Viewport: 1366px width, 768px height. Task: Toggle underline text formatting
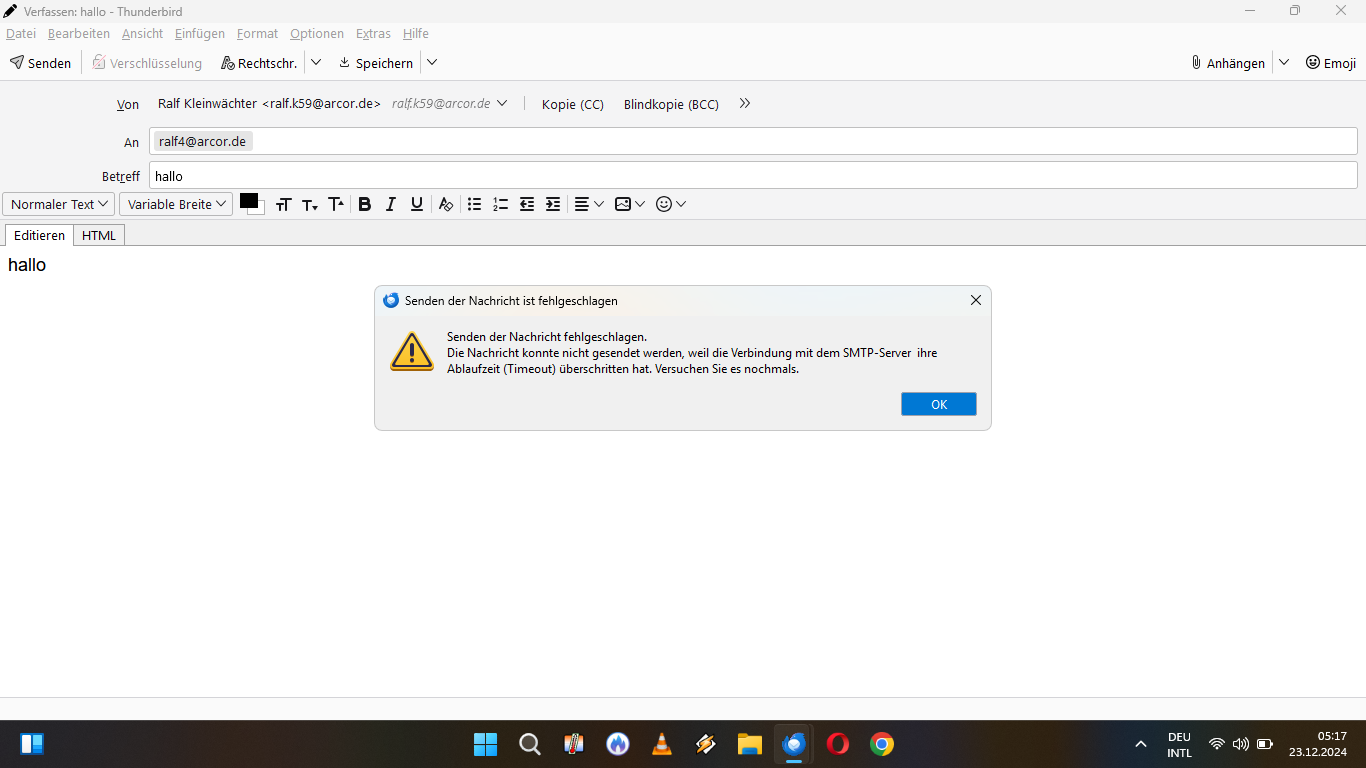(417, 204)
